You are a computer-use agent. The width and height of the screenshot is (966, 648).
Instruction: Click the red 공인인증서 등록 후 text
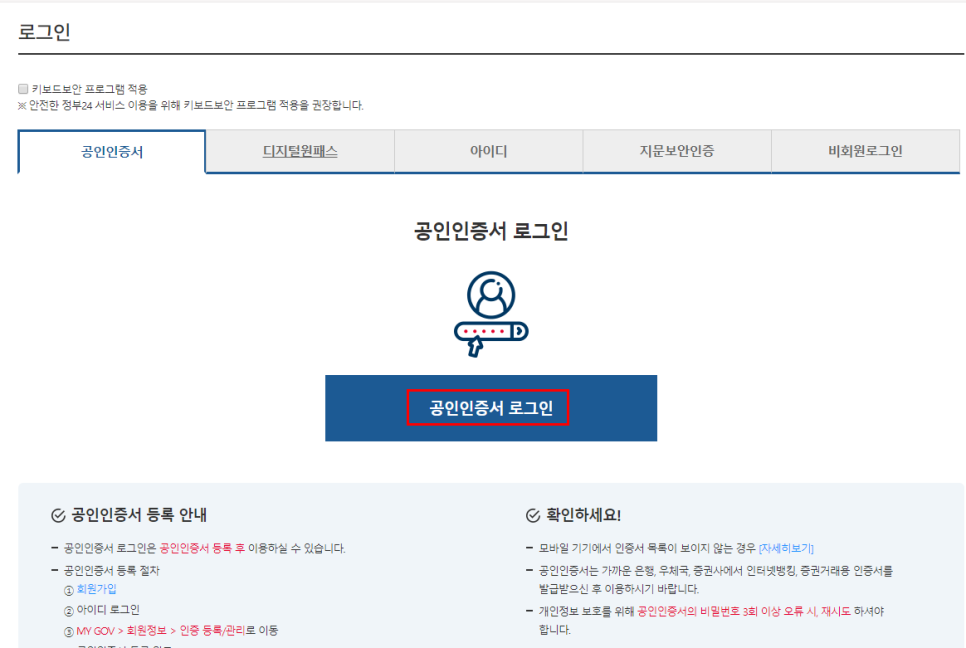[x=202, y=548]
